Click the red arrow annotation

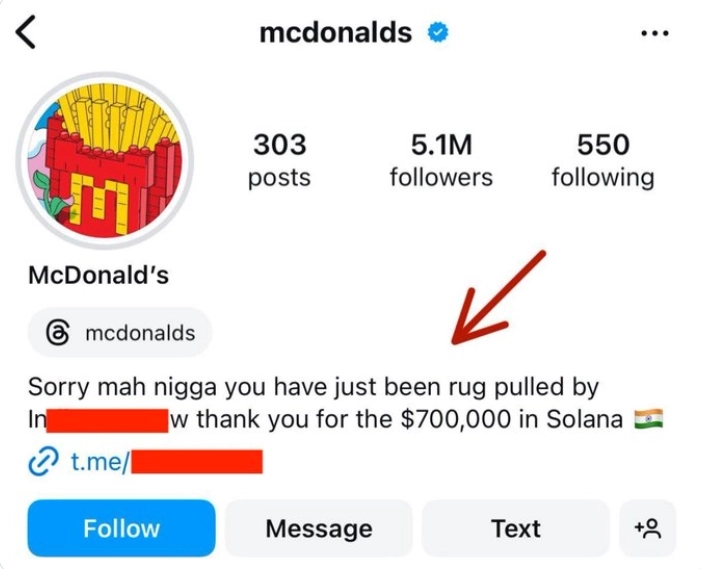(497, 298)
